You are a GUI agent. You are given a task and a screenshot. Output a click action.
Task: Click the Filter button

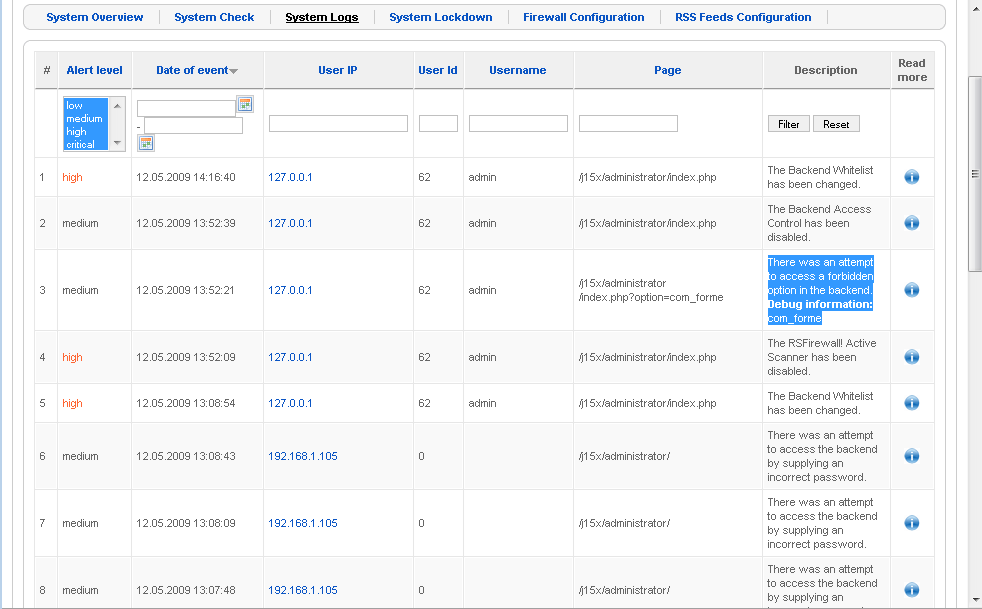788,124
